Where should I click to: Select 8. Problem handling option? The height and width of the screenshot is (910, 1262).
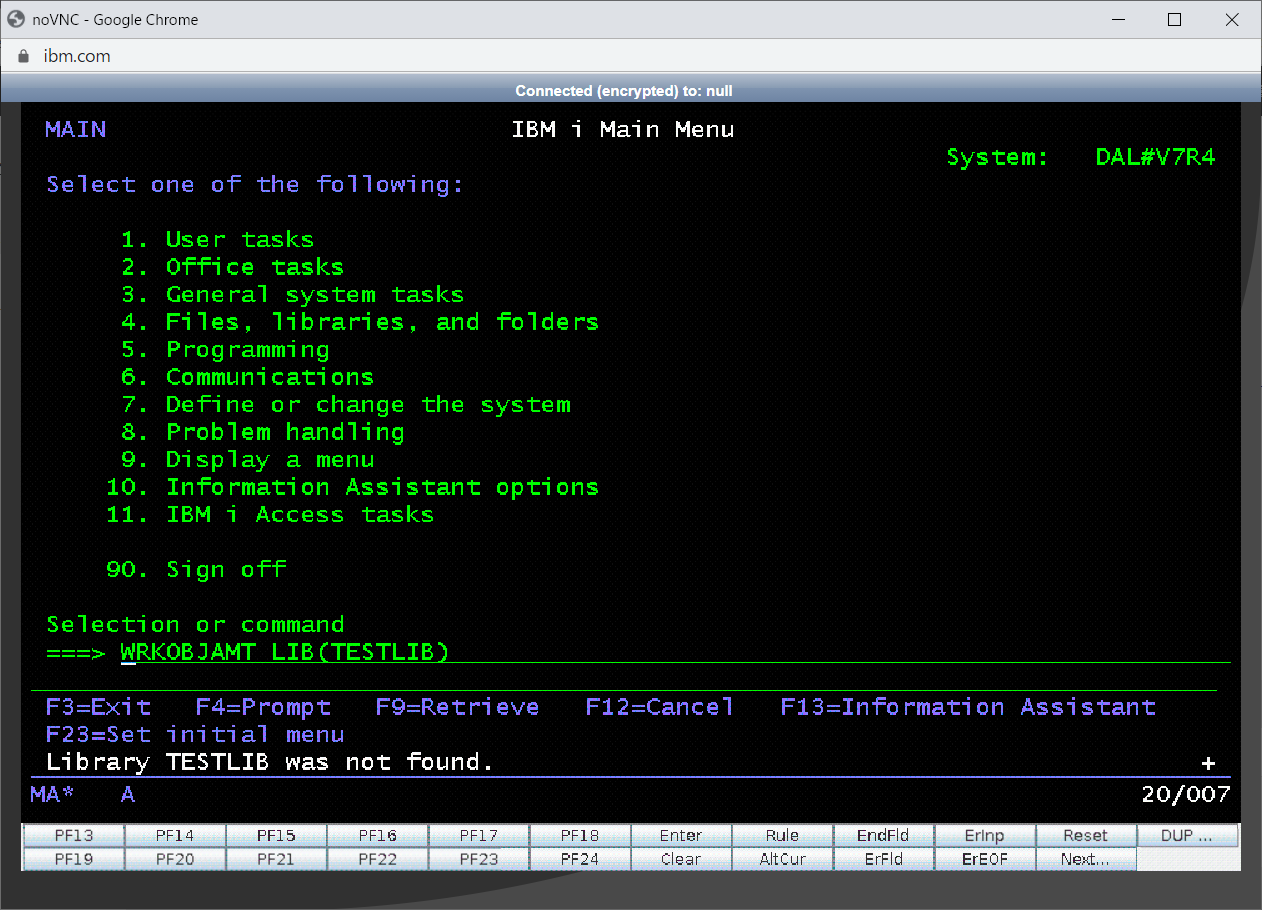coord(262,432)
